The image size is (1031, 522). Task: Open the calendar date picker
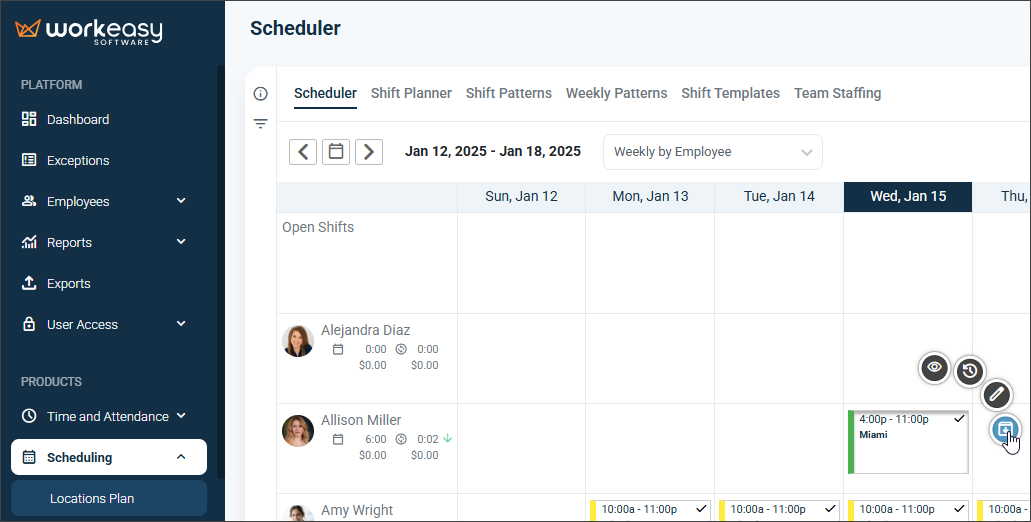coord(336,152)
